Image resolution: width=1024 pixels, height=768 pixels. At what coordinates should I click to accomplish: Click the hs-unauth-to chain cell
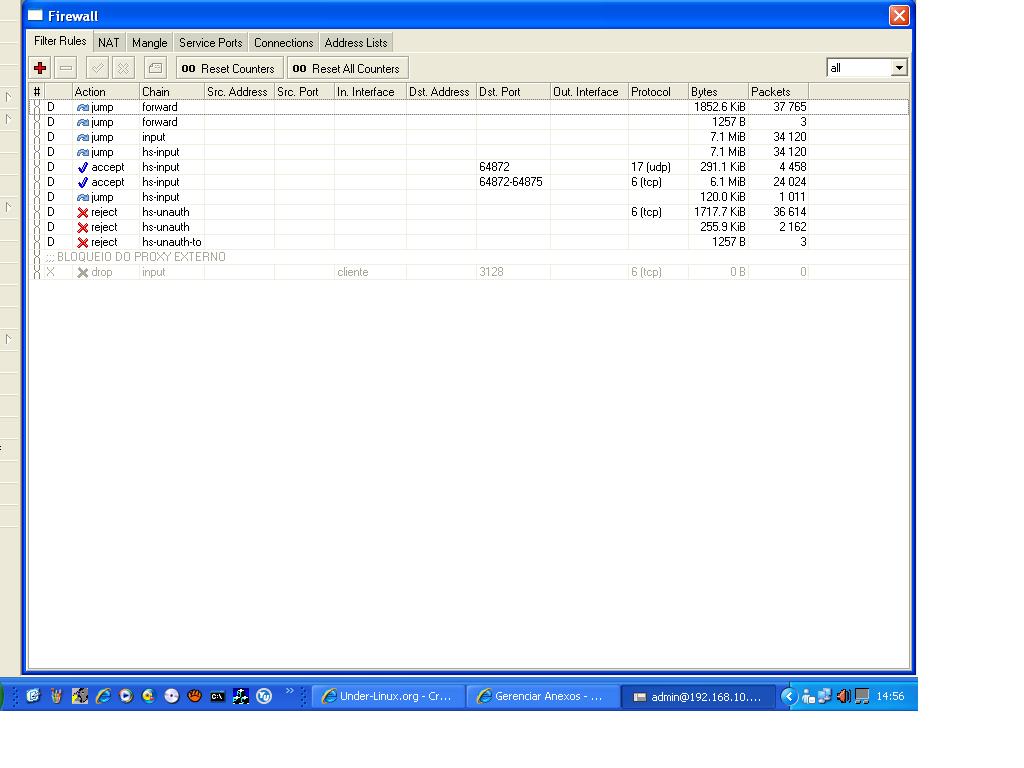[x=172, y=242]
